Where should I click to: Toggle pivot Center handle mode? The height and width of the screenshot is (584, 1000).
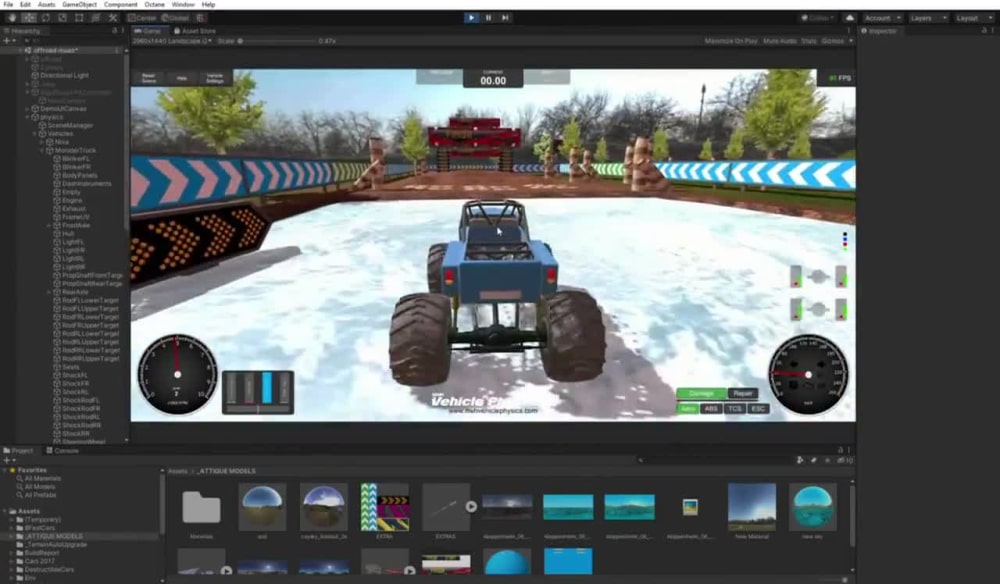[142, 18]
